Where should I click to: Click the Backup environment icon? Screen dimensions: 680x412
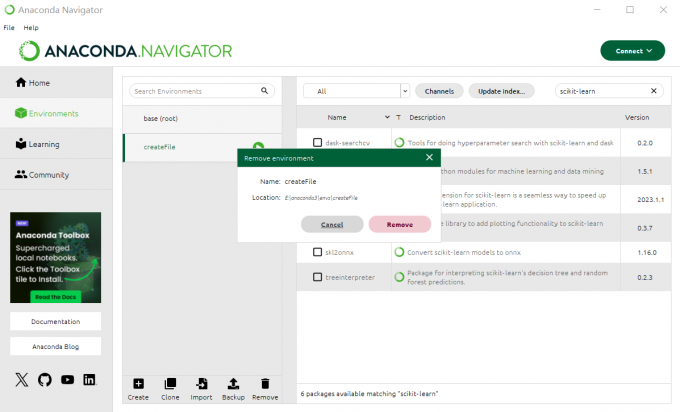[x=233, y=384]
